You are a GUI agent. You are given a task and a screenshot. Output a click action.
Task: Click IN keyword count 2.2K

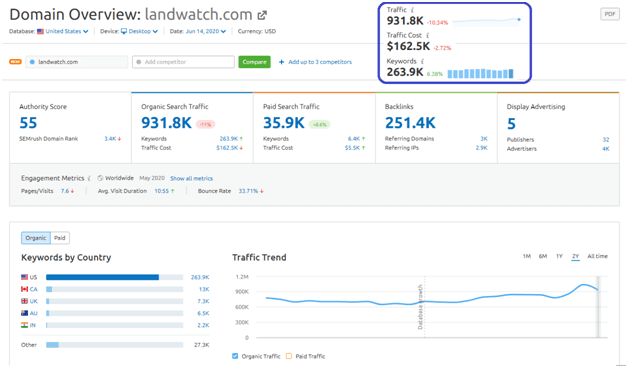(203, 325)
